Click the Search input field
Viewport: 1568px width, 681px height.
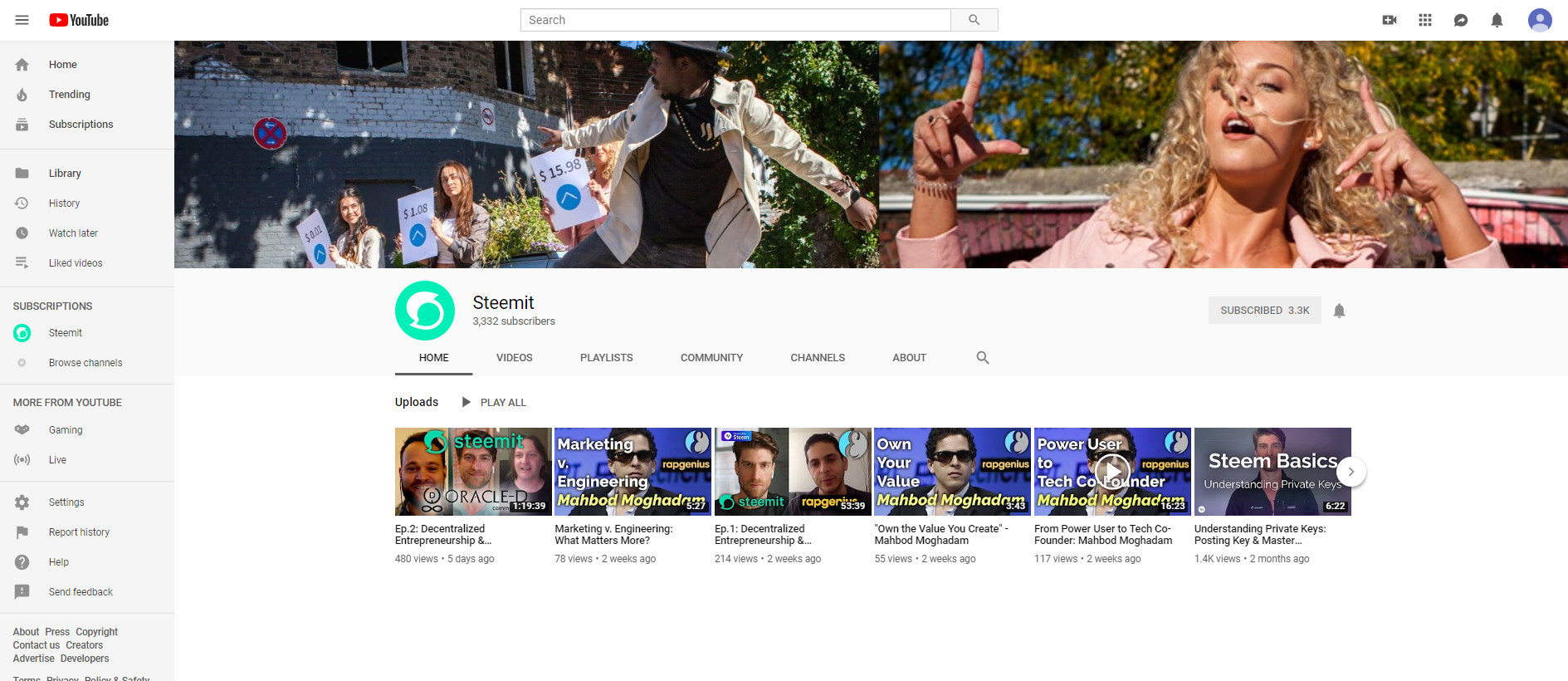coord(735,20)
